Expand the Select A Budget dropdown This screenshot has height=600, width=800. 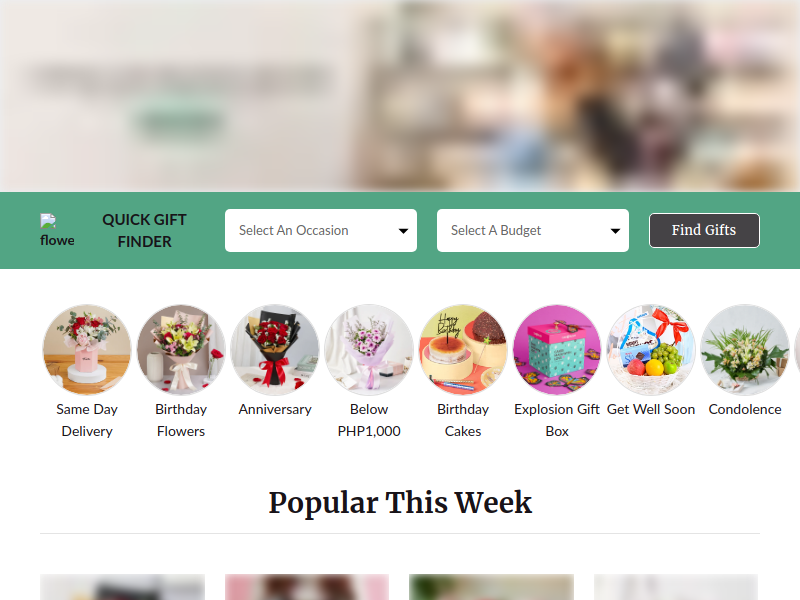pos(533,231)
